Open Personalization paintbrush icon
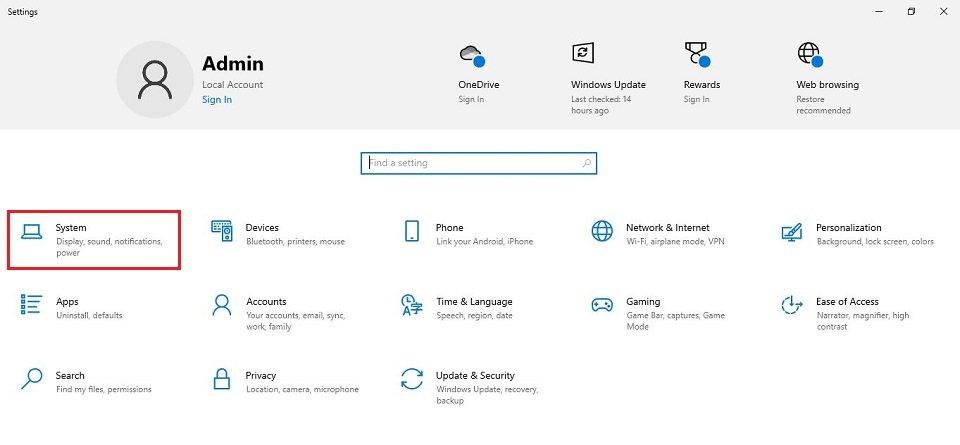The width and height of the screenshot is (960, 445). [x=792, y=232]
